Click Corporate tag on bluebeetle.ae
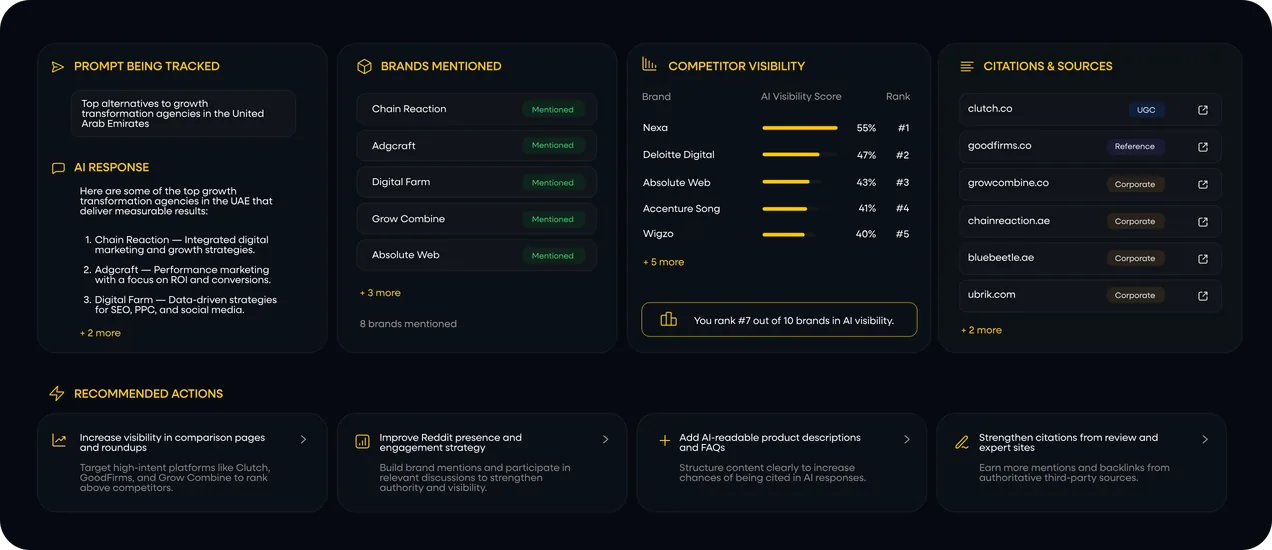 [1135, 258]
